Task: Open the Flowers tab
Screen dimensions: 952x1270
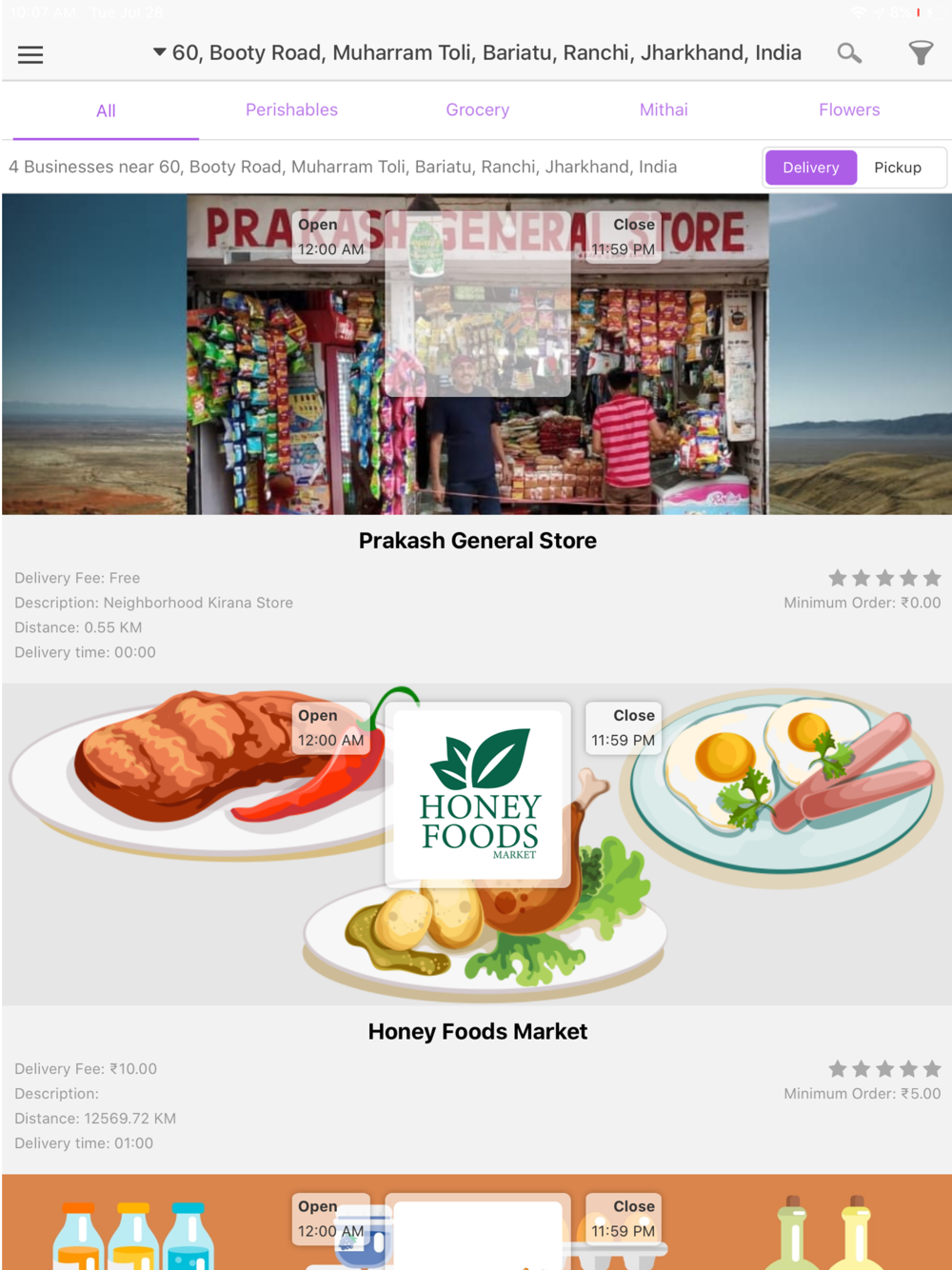Action: coord(849,109)
